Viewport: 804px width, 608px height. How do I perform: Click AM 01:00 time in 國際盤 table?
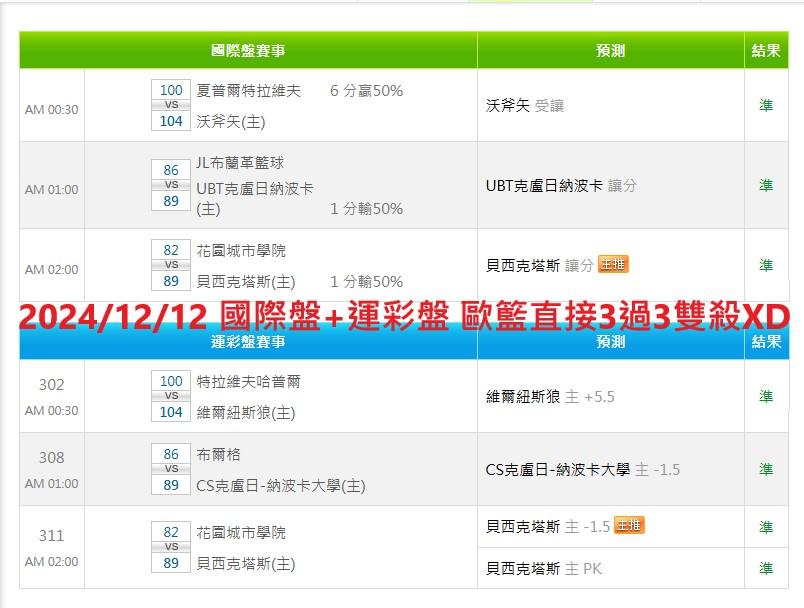click(x=52, y=190)
